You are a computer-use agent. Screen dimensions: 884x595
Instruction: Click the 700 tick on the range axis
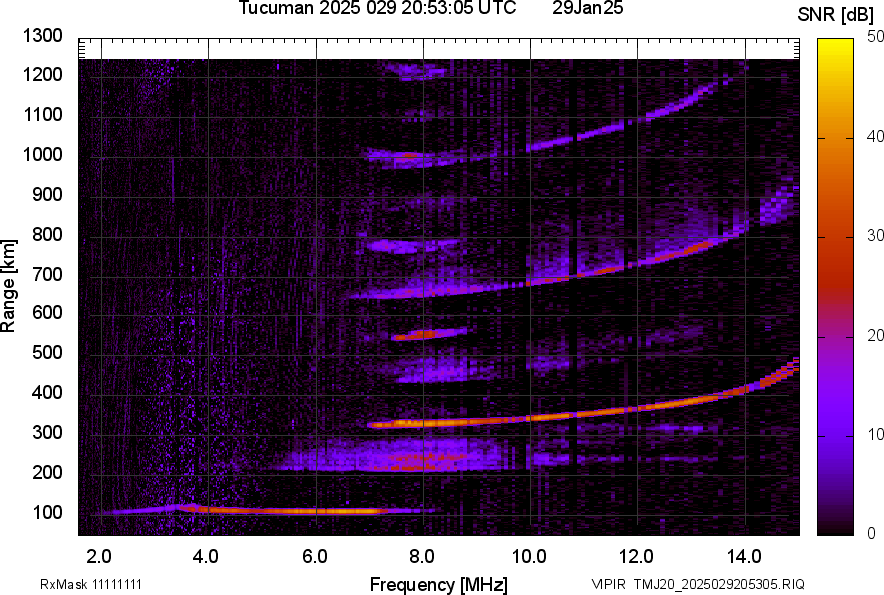(48, 274)
